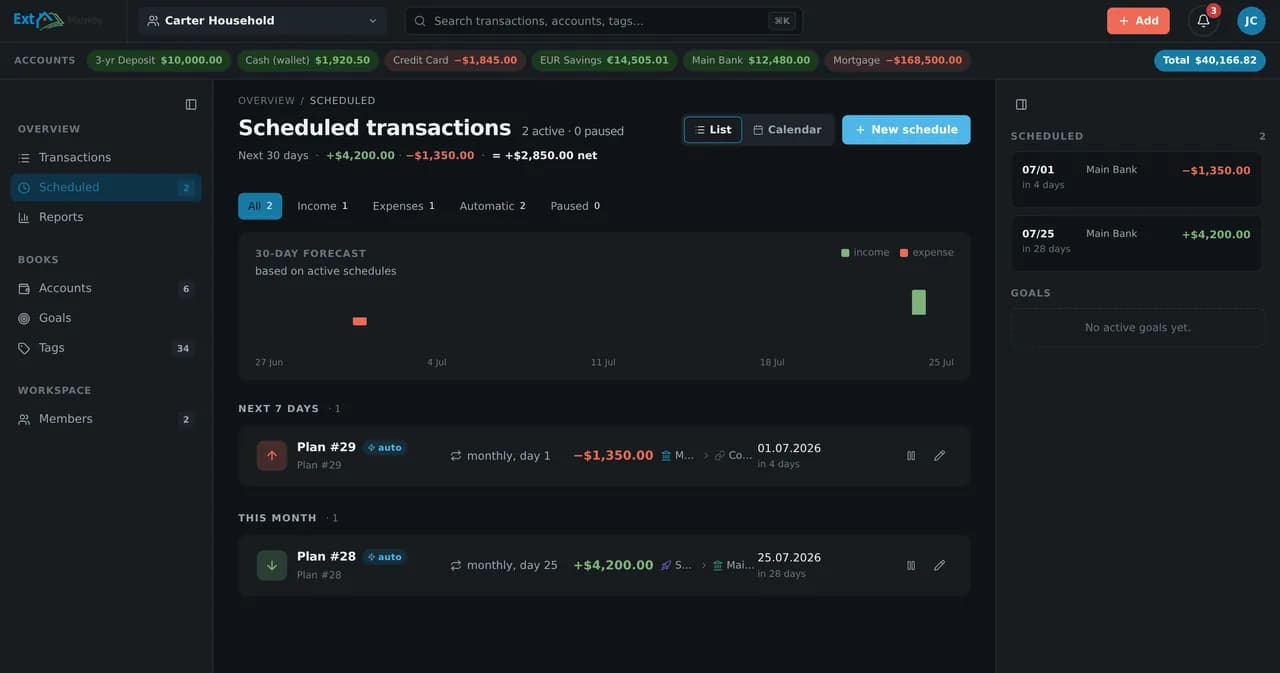The image size is (1280, 673).
Task: Click the Scheduled clock icon in sidebar
Action: (x=24, y=188)
